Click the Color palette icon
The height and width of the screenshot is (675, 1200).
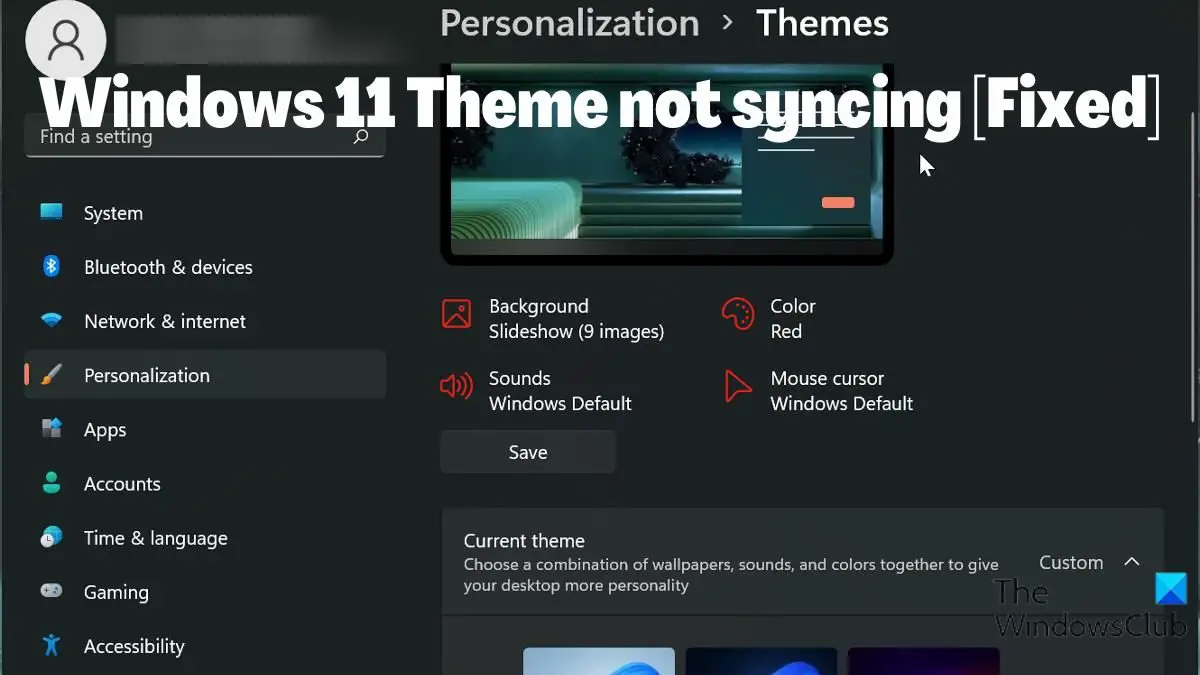point(738,314)
